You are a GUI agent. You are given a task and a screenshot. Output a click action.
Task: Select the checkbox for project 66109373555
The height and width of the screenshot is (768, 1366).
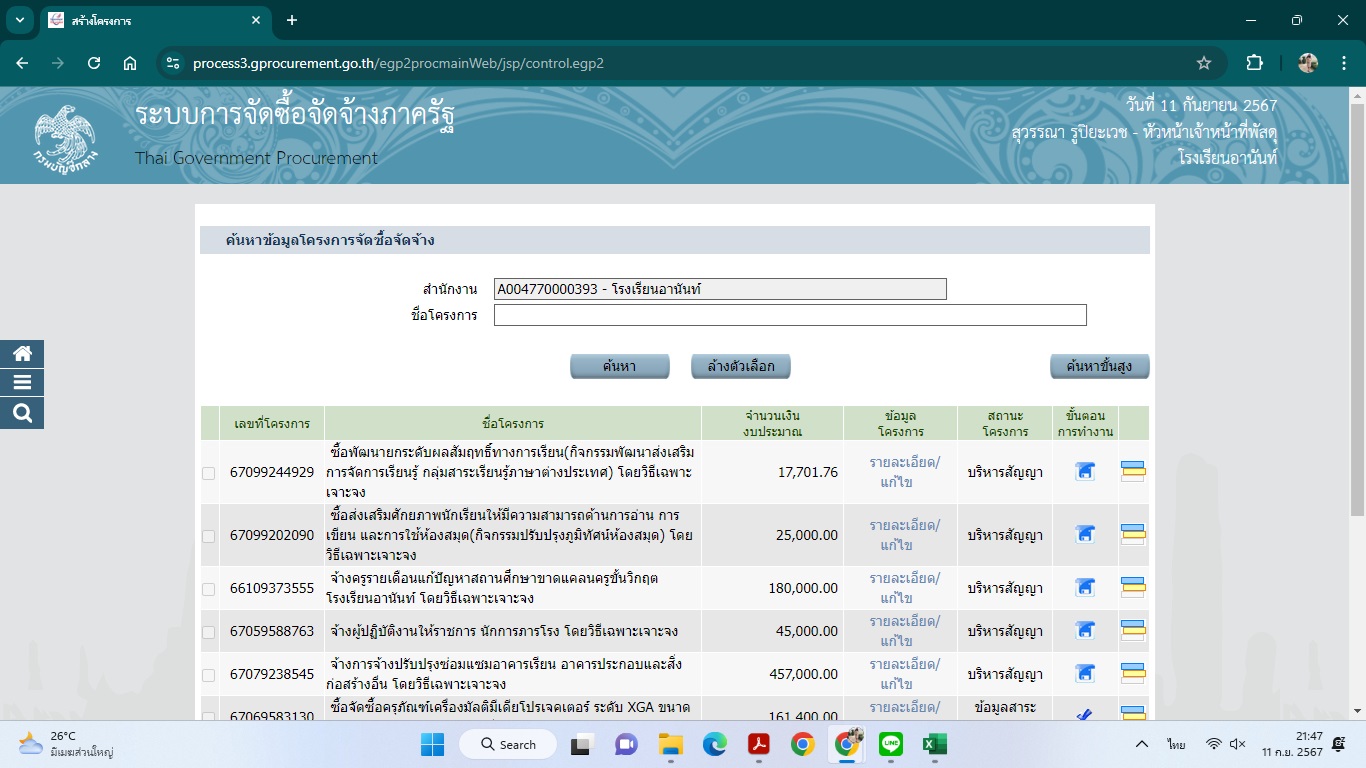[x=209, y=589]
